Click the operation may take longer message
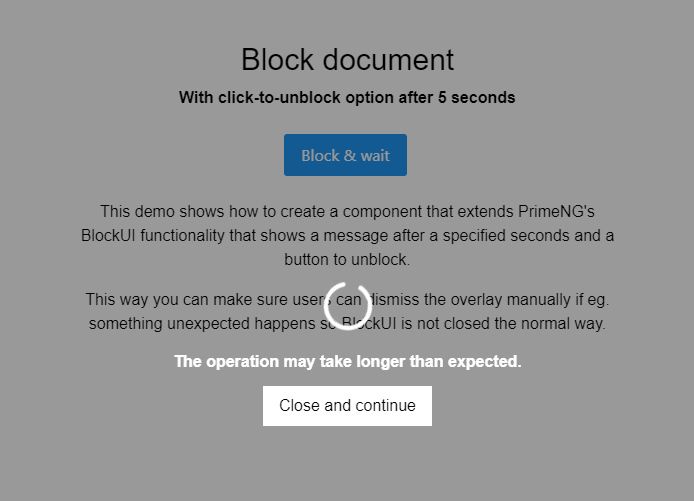The height and width of the screenshot is (501, 694). [x=347, y=362]
